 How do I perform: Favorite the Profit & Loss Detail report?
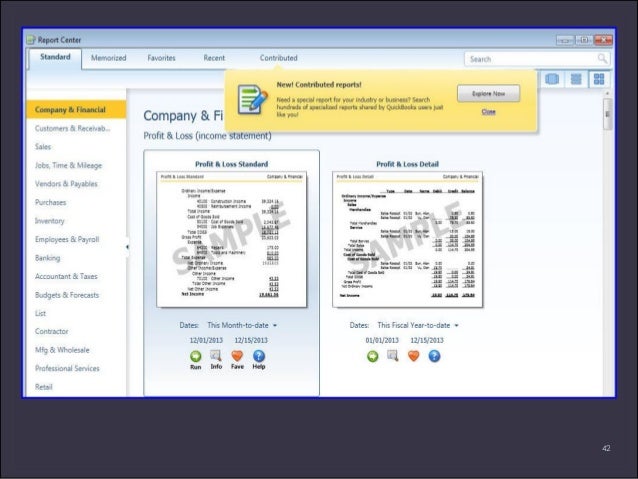413,356
